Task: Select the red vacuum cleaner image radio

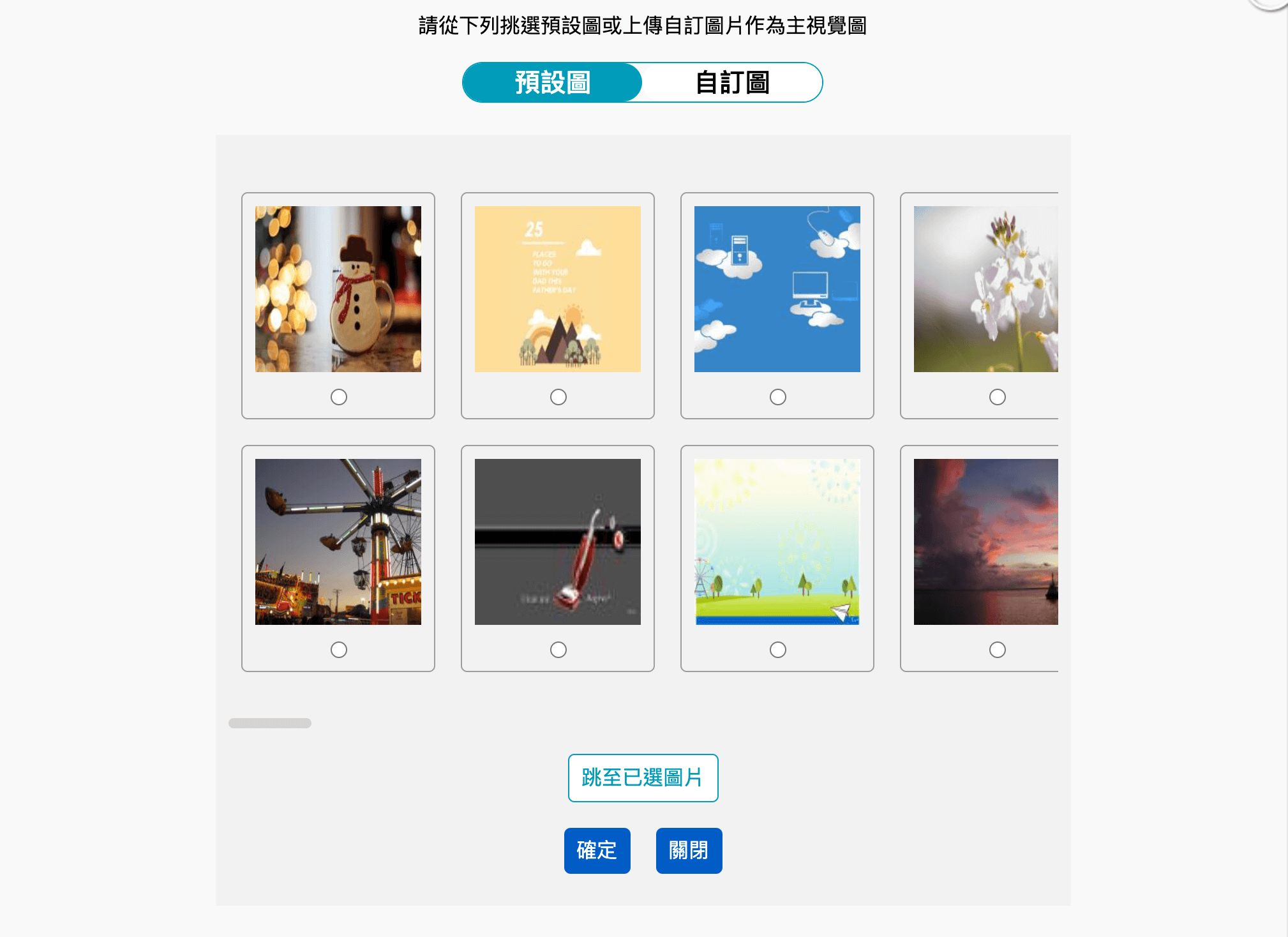Action: [558, 650]
